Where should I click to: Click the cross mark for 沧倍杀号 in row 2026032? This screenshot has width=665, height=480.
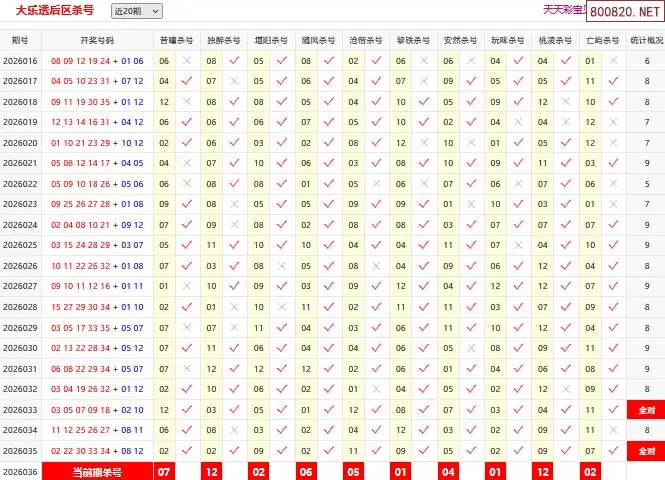click(x=377, y=389)
